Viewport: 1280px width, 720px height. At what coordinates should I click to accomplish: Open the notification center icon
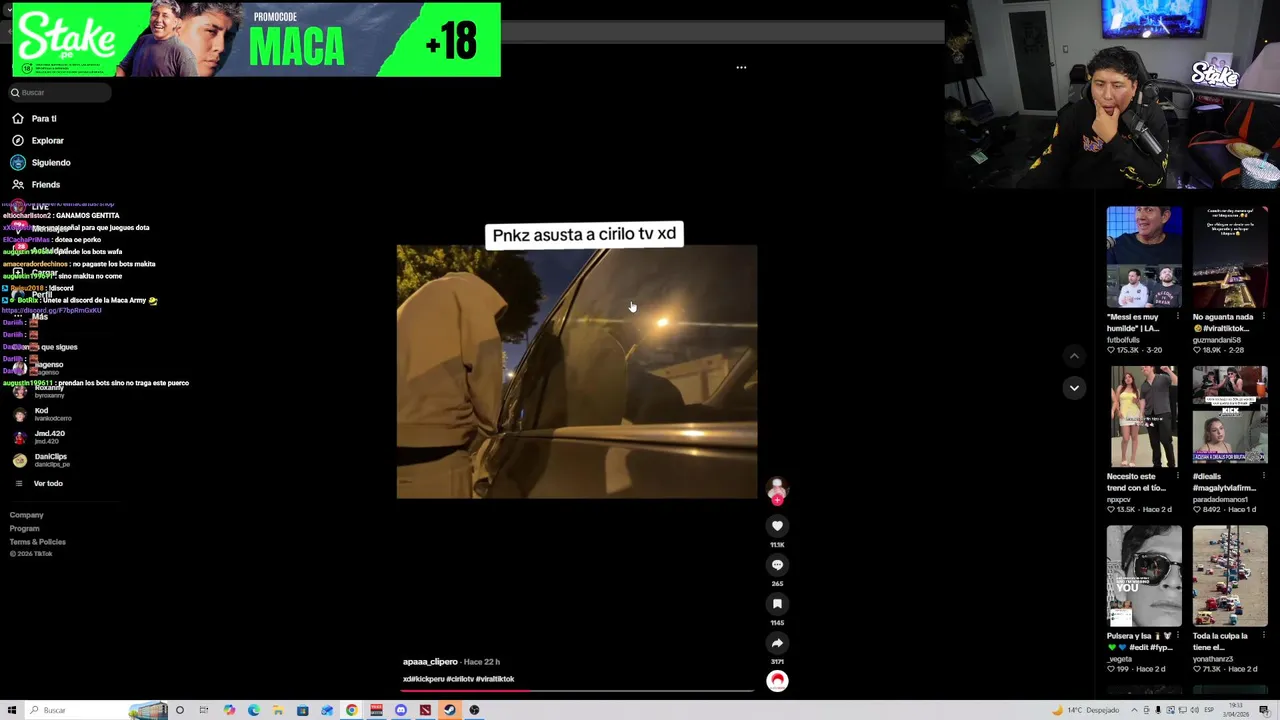pos(1264,710)
